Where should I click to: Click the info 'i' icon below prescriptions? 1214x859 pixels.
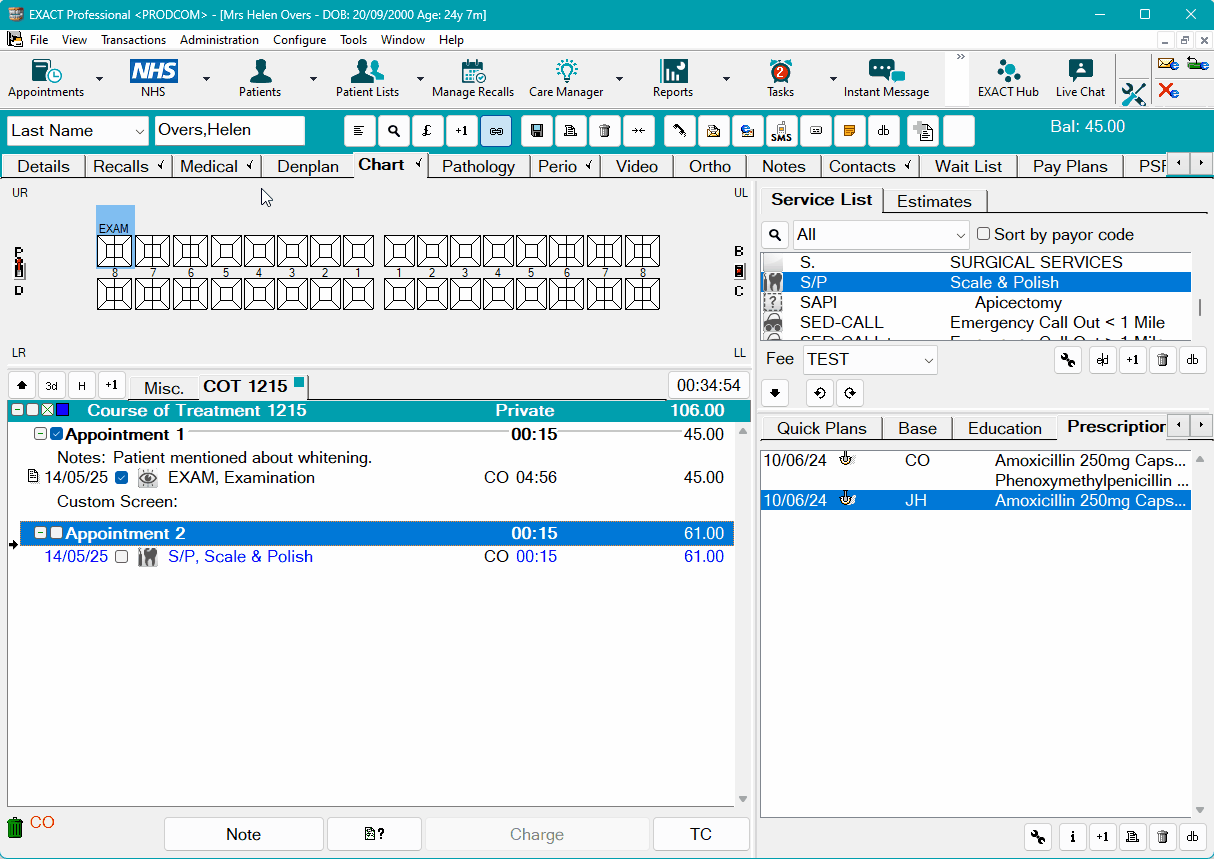point(1072,836)
